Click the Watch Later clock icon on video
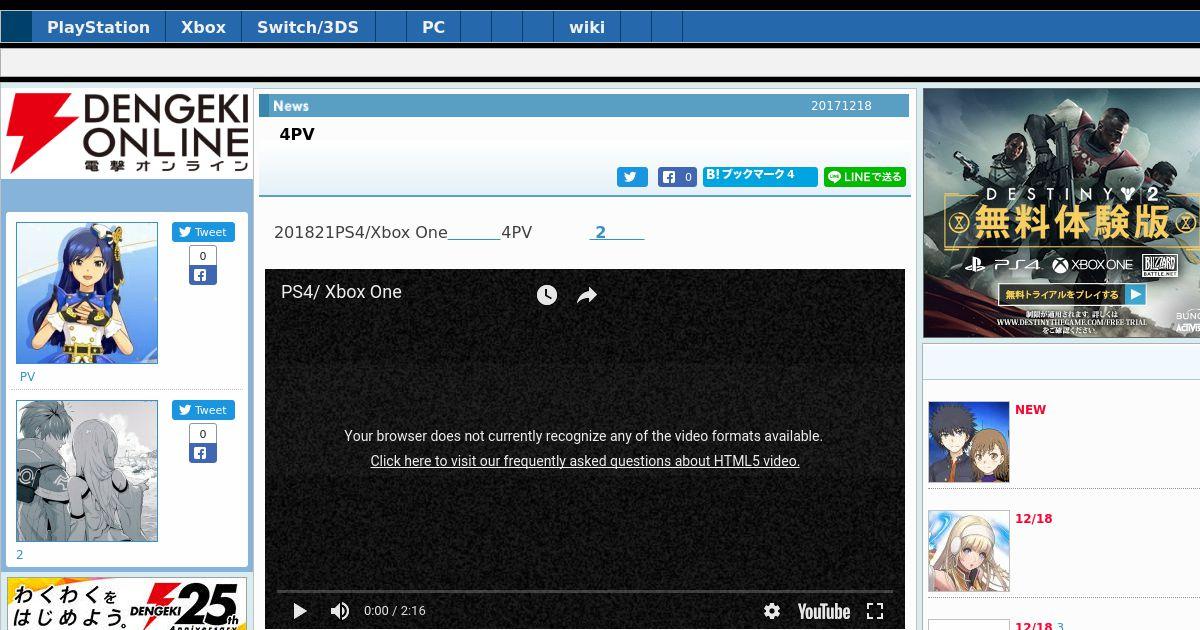The width and height of the screenshot is (1200, 630). (x=547, y=295)
